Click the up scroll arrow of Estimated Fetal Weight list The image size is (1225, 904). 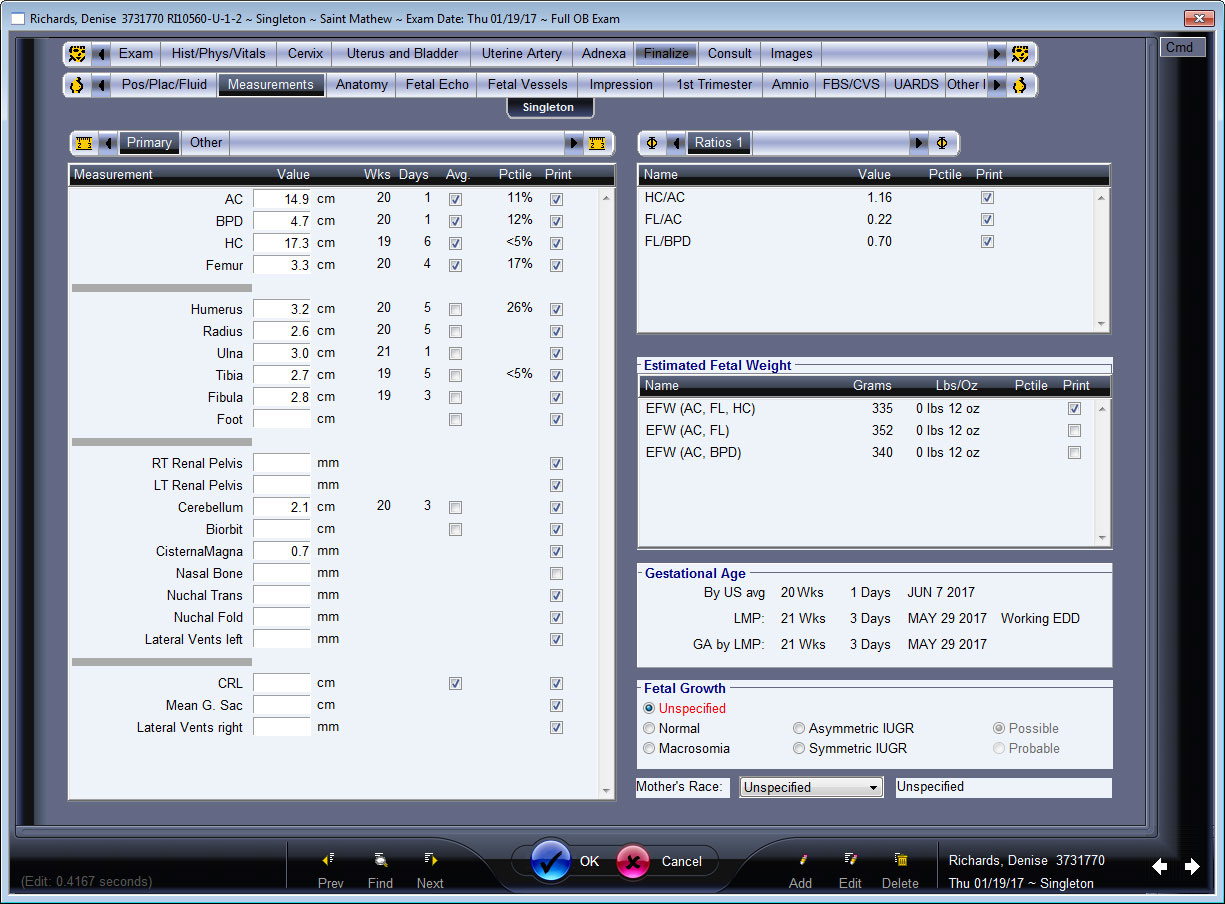click(1102, 407)
